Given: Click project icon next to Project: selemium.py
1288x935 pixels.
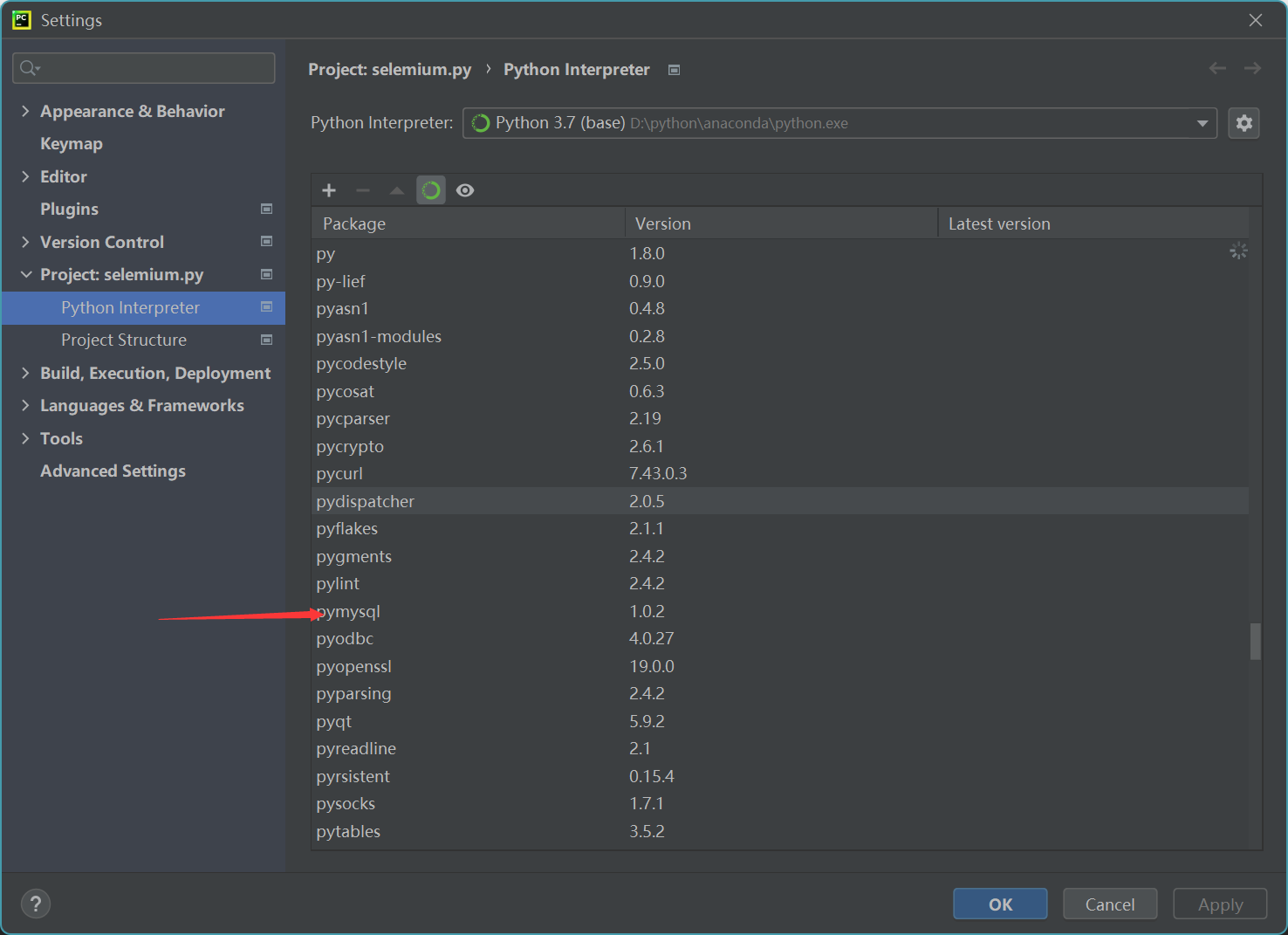Looking at the screenshot, I should coord(267,274).
